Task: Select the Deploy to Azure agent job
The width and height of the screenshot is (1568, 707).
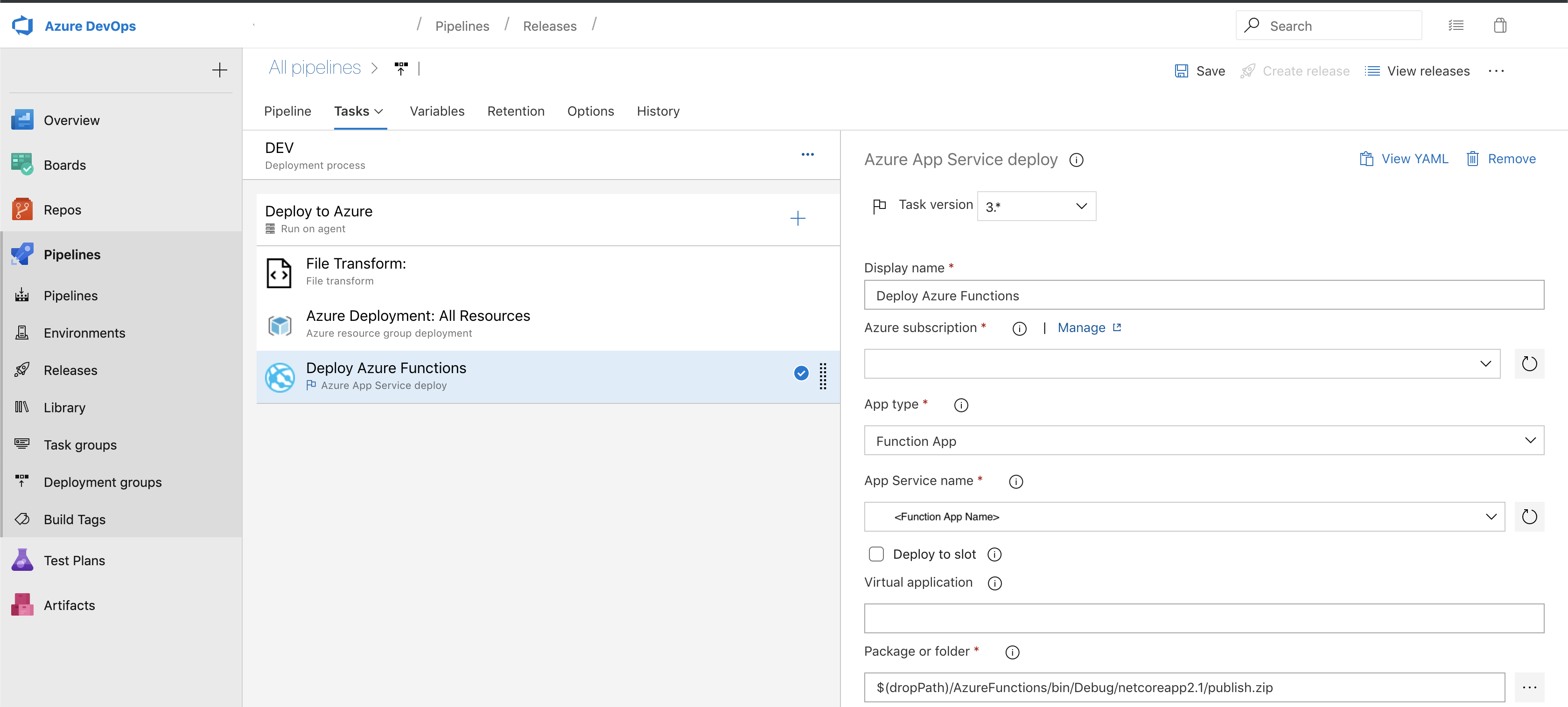Action: (x=548, y=220)
